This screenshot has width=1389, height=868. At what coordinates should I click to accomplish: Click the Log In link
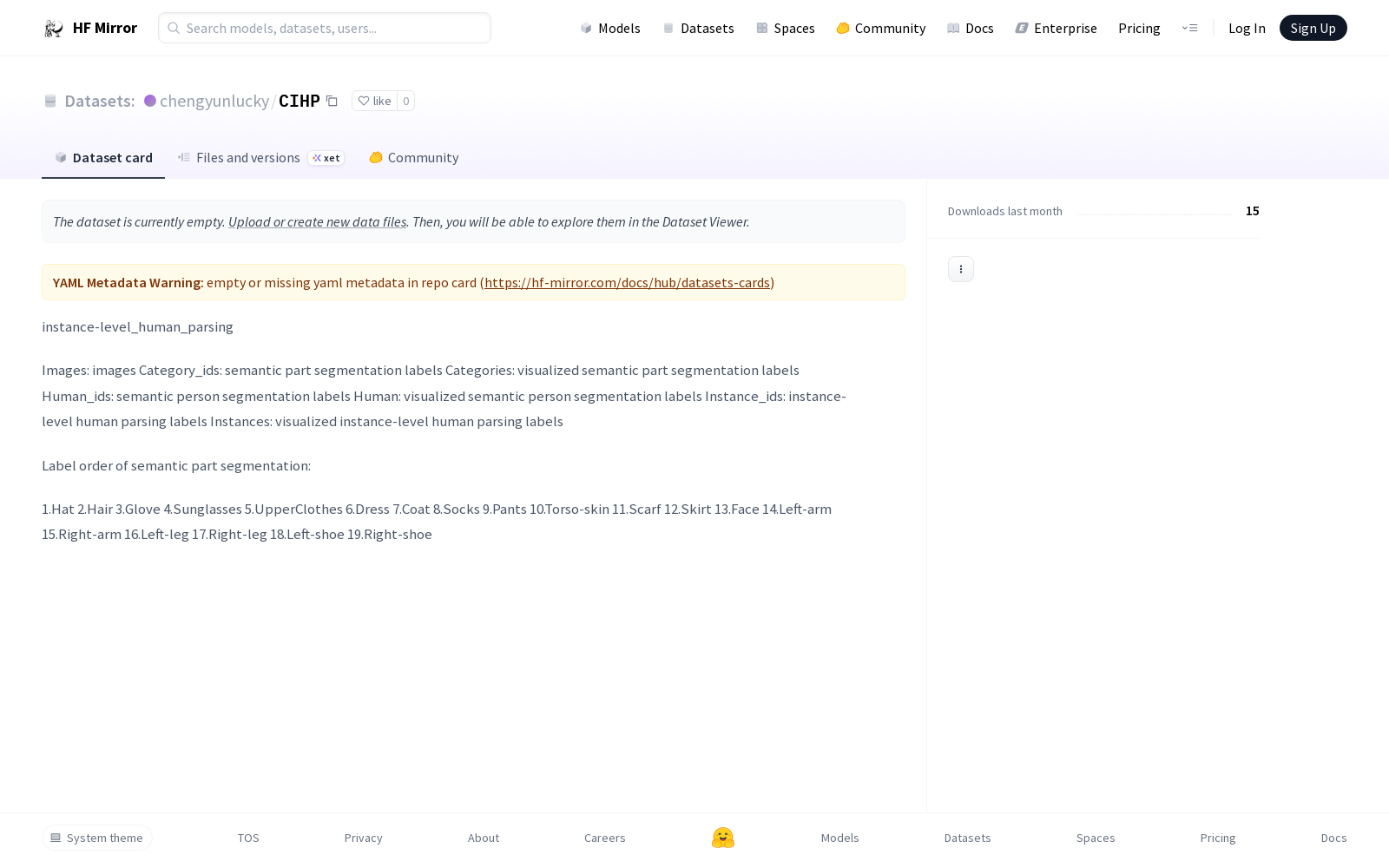pyautogui.click(x=1247, y=28)
